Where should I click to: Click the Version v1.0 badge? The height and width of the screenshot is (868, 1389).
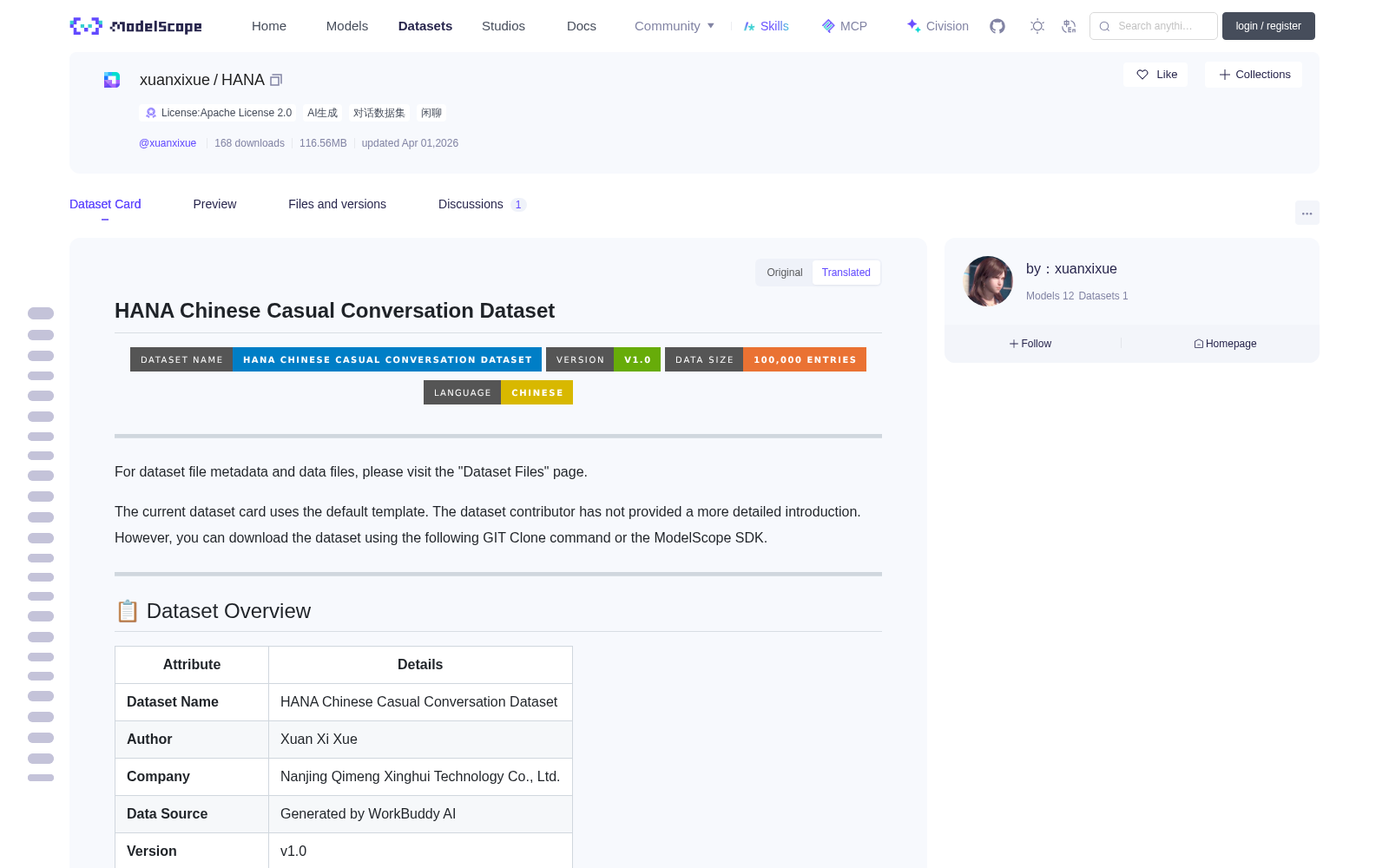603,359
